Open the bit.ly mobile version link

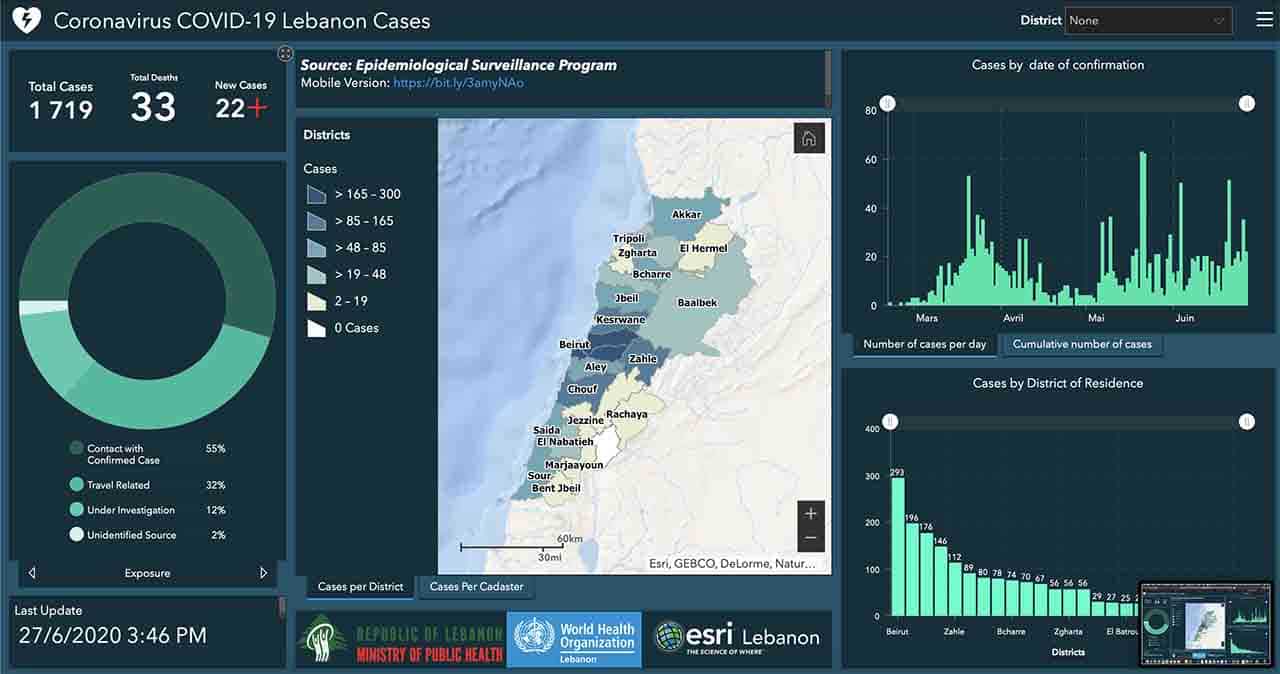click(x=458, y=83)
